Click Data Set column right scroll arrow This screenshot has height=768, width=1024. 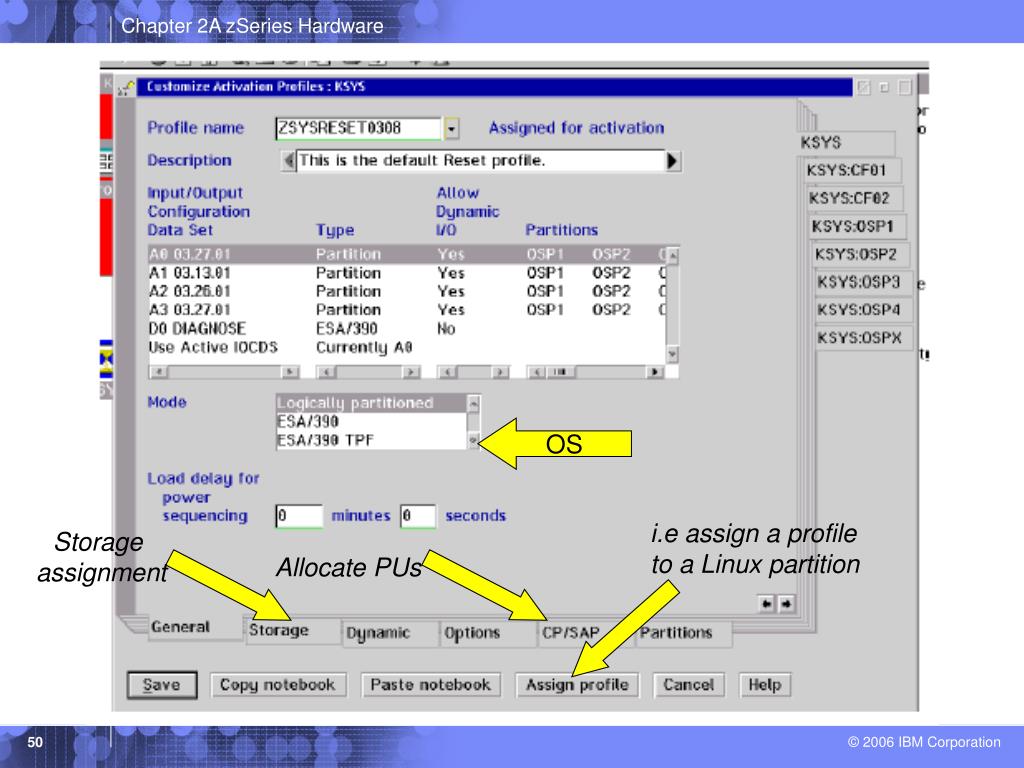tap(290, 372)
